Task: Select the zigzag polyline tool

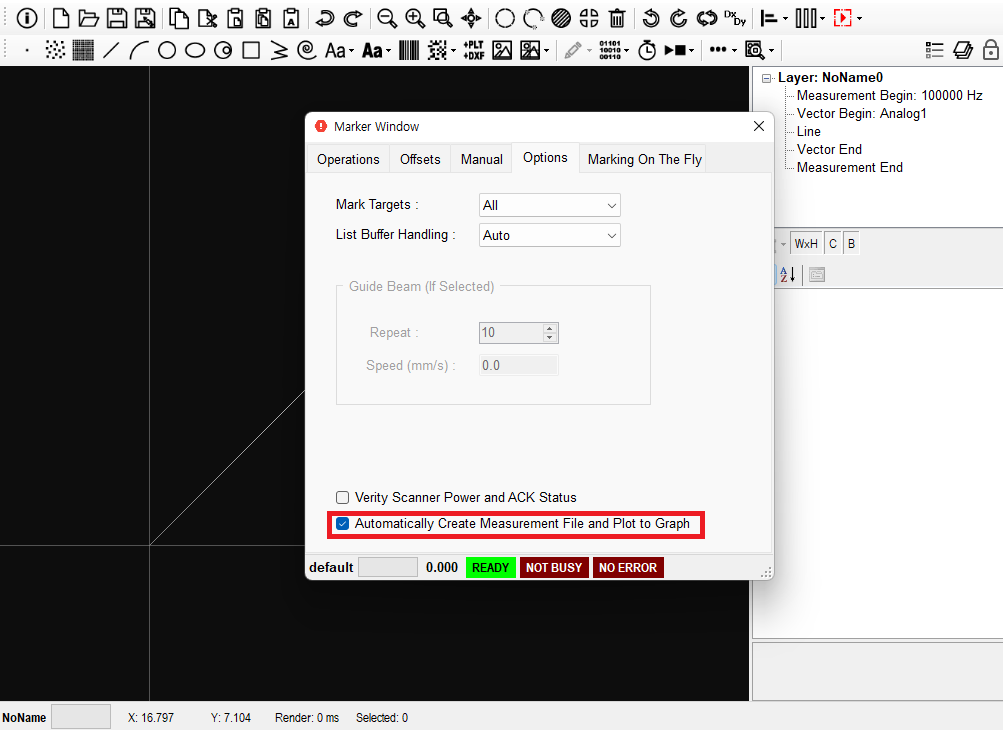Action: click(279, 50)
